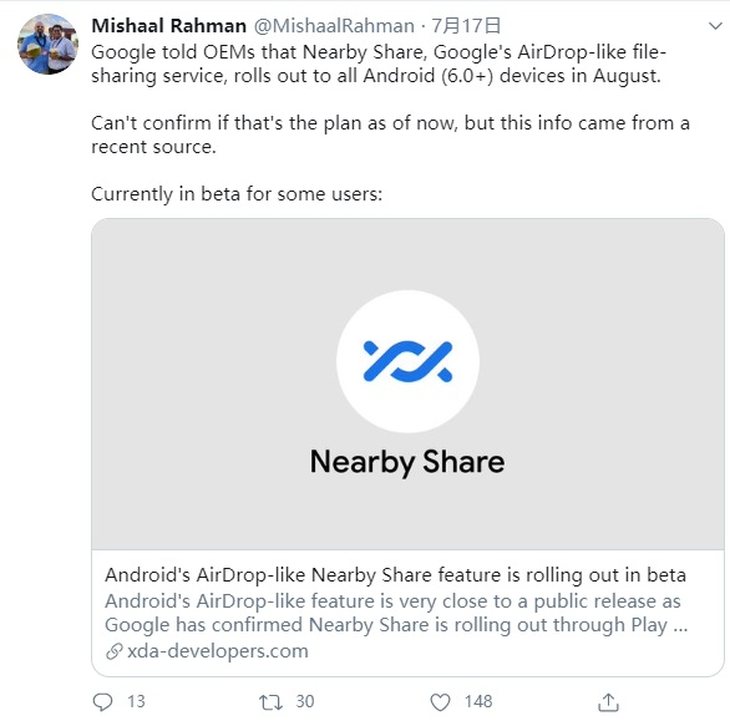View the 30 retweets count
730x721 pixels.
point(305,701)
